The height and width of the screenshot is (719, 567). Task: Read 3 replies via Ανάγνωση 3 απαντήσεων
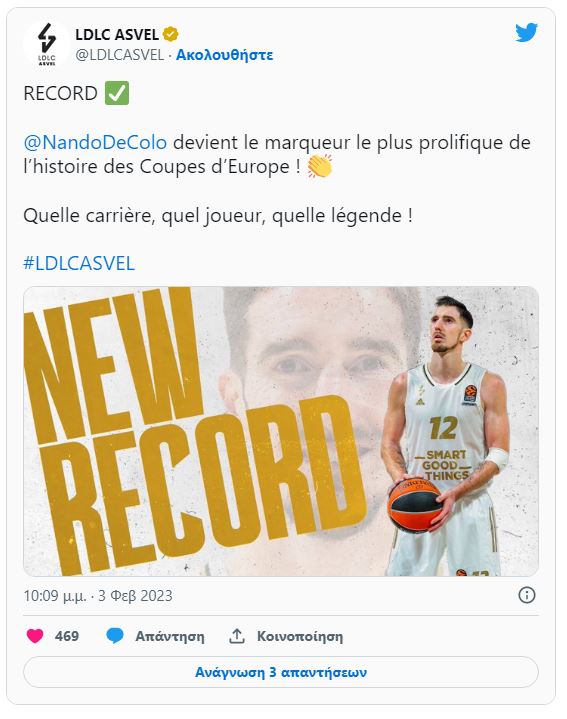coord(281,672)
